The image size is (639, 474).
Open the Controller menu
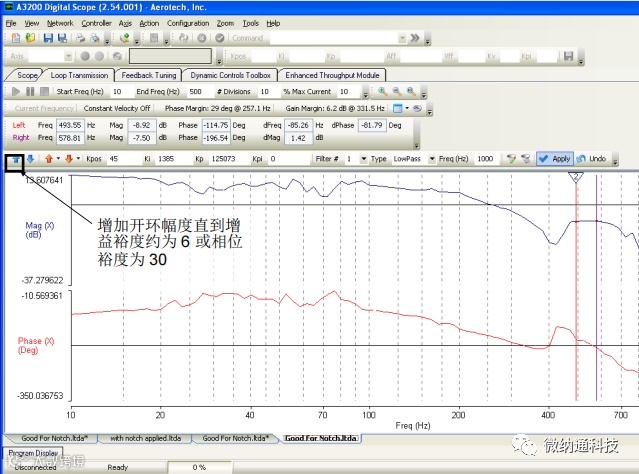(96, 23)
